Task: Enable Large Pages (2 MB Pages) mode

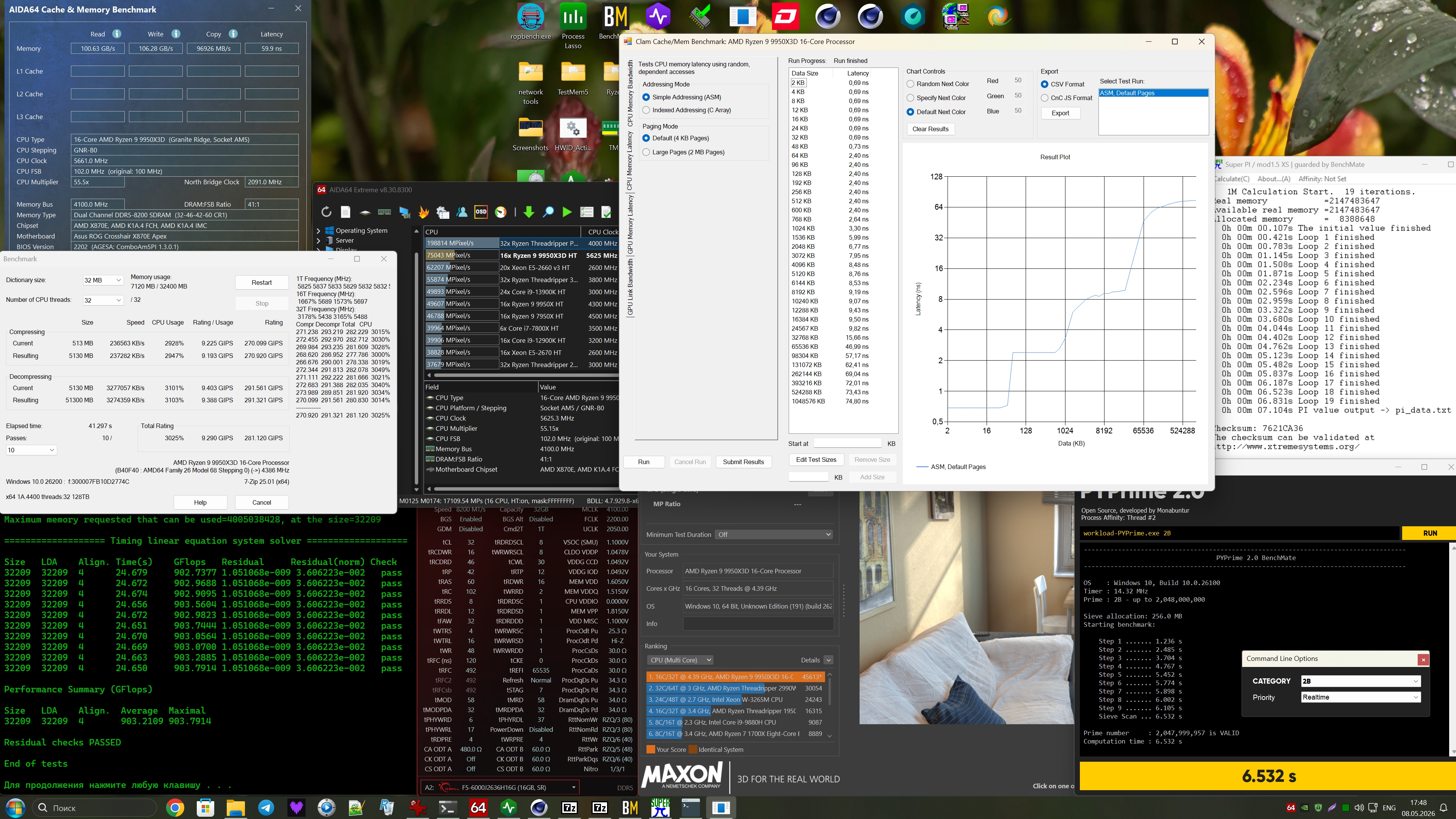Action: (683, 152)
